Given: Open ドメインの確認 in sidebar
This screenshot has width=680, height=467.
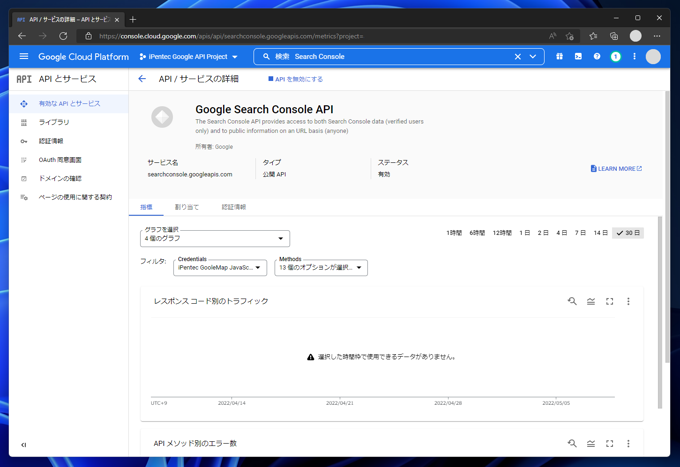Looking at the screenshot, I should click(x=69, y=178).
